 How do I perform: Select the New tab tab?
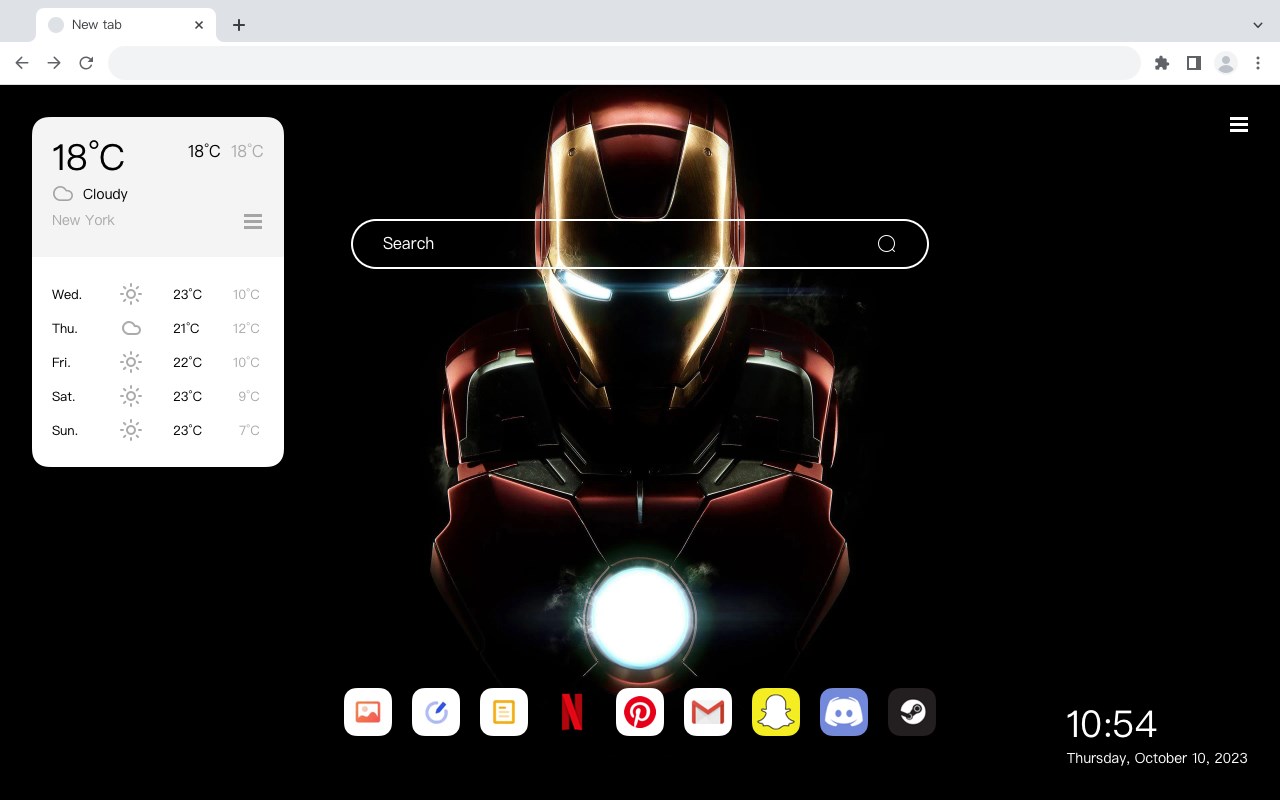(126, 25)
